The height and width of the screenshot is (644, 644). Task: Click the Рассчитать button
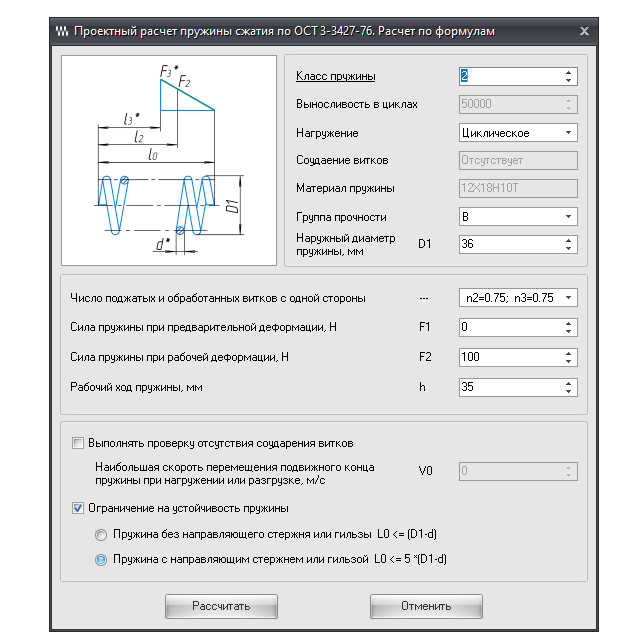click(221, 606)
